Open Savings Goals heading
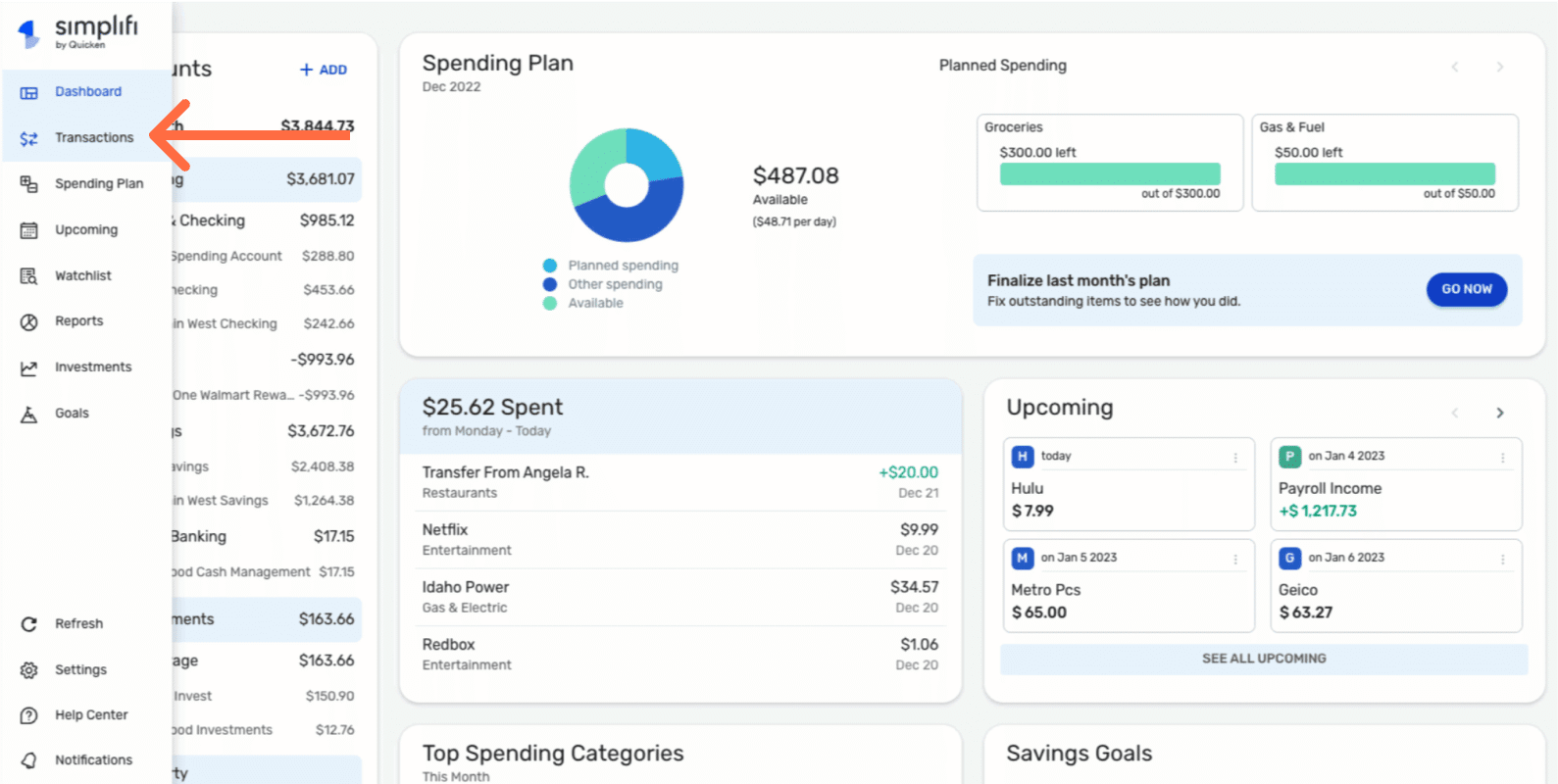Image resolution: width=1558 pixels, height=784 pixels. pos(1079,754)
